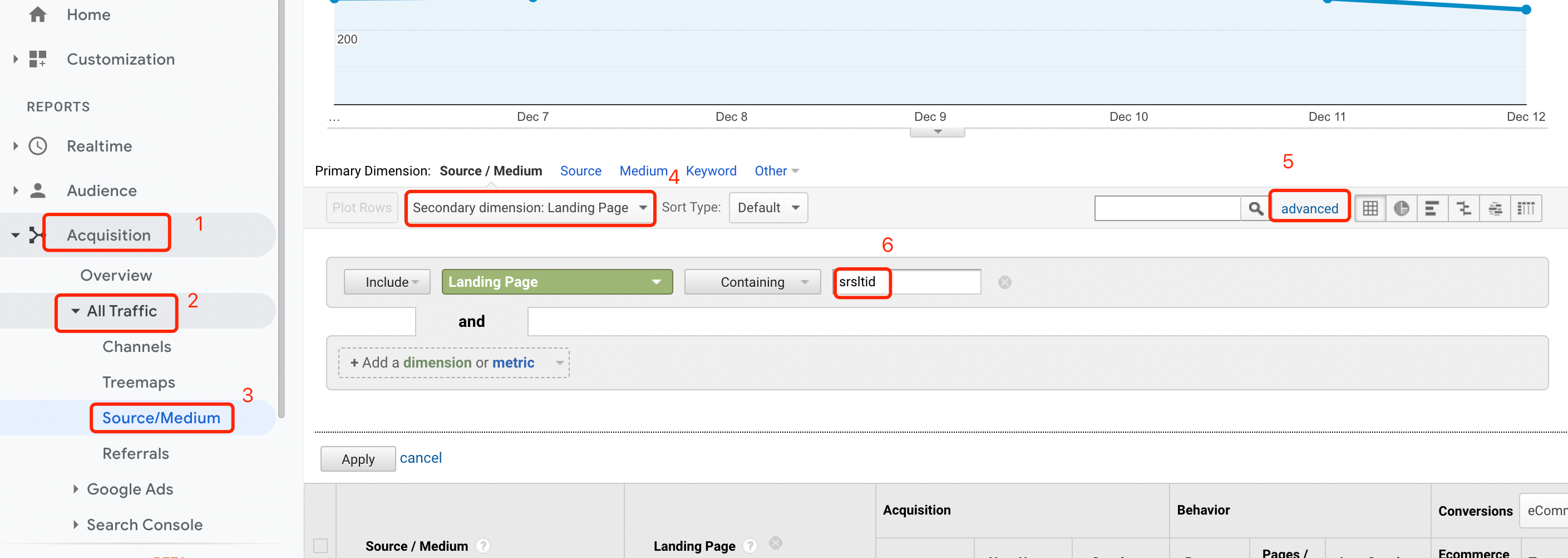Open the Secondary dimension dropdown
1568x558 pixels.
pyautogui.click(x=530, y=208)
